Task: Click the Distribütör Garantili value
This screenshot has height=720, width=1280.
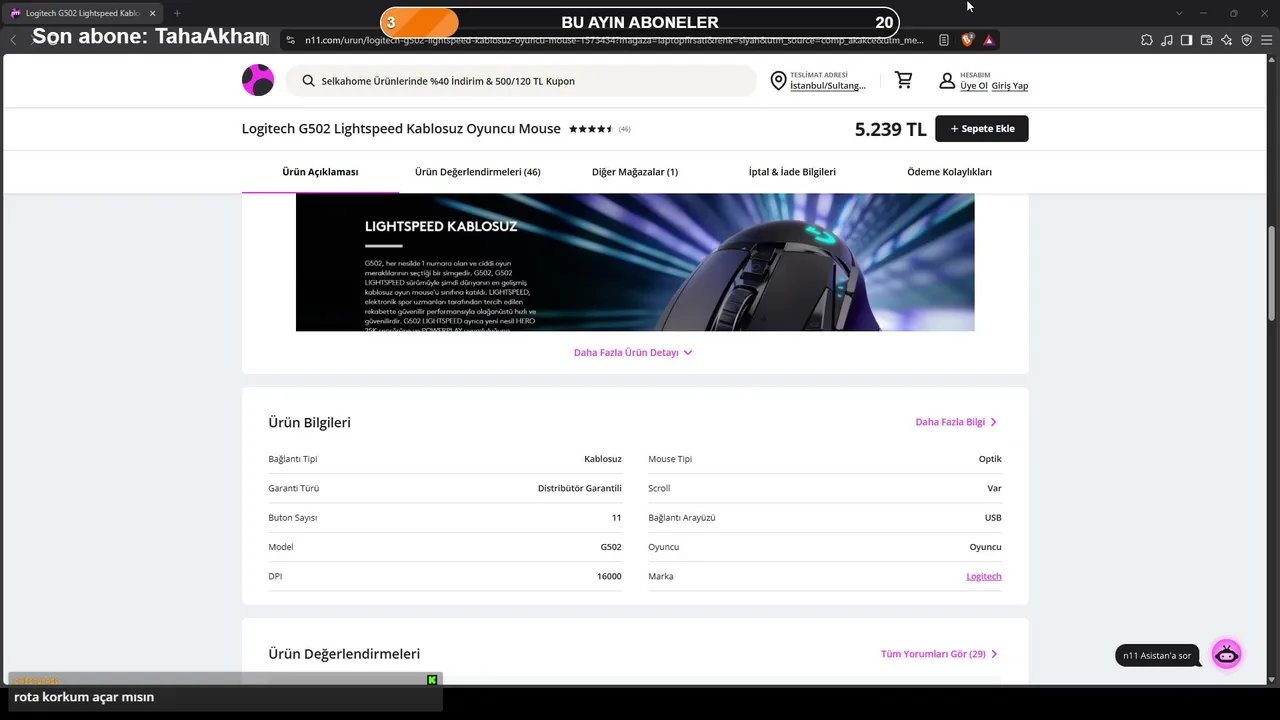Action: (580, 488)
